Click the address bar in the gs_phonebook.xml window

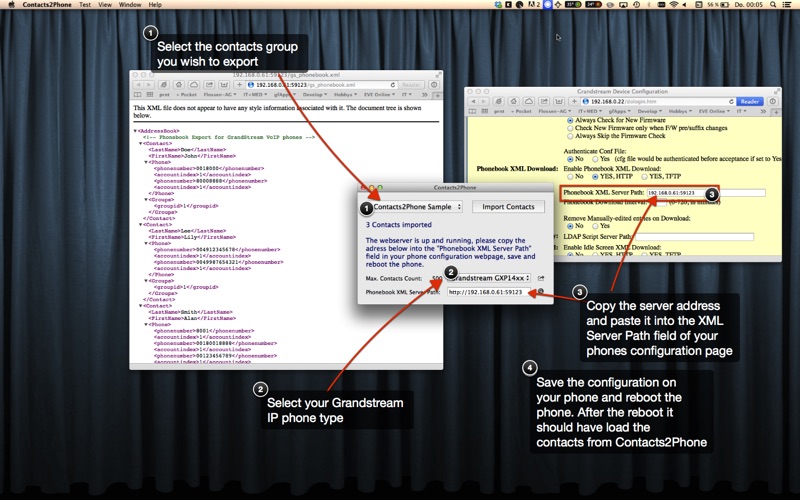(x=321, y=85)
